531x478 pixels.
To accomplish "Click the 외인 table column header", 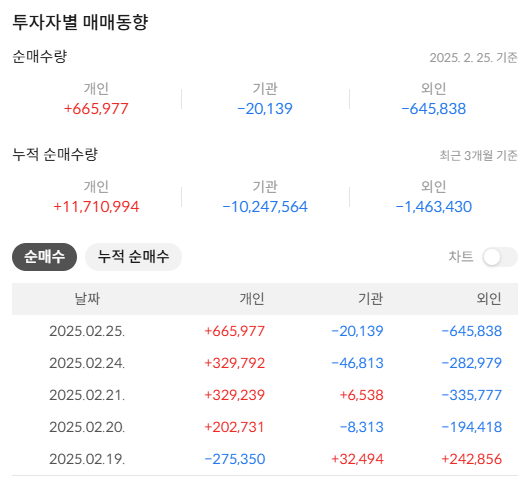I will coord(489,299).
